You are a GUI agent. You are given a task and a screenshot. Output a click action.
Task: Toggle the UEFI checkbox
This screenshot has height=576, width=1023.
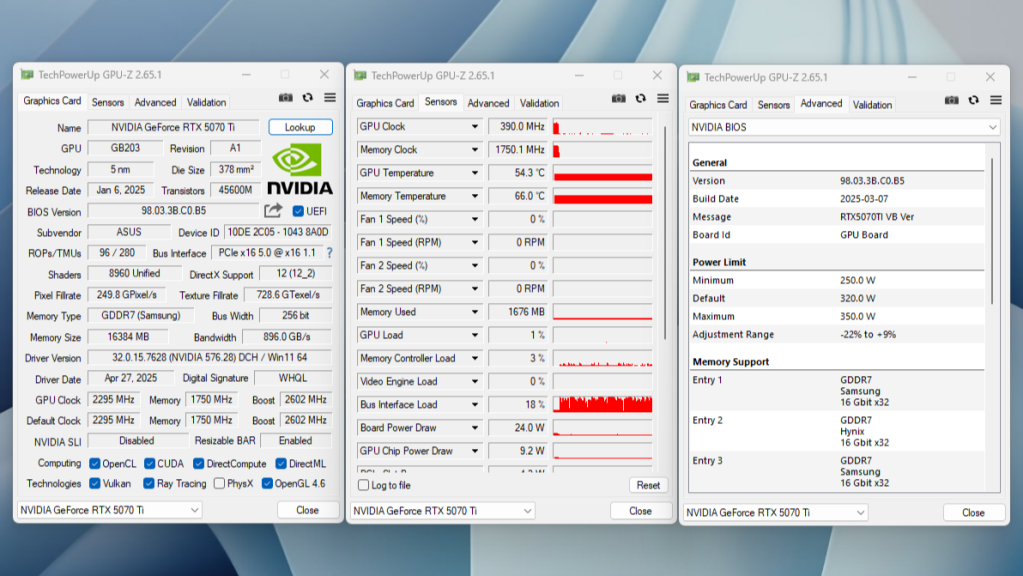(298, 211)
